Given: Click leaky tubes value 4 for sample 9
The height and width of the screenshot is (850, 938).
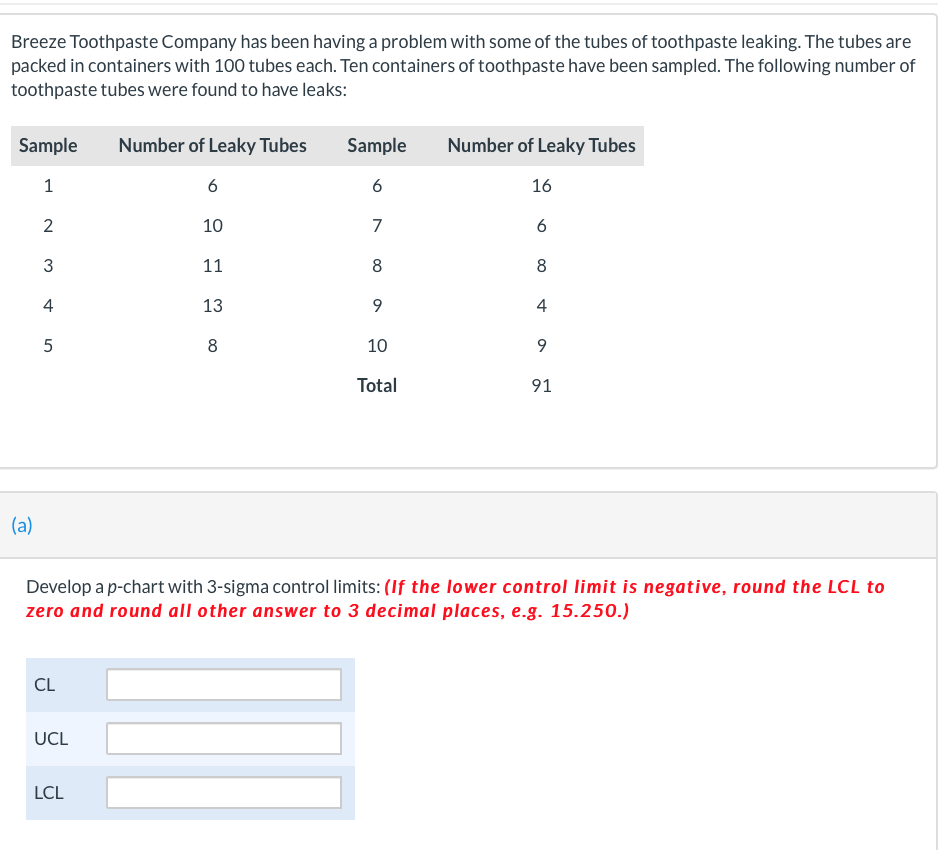Looking at the screenshot, I should click(x=541, y=306).
